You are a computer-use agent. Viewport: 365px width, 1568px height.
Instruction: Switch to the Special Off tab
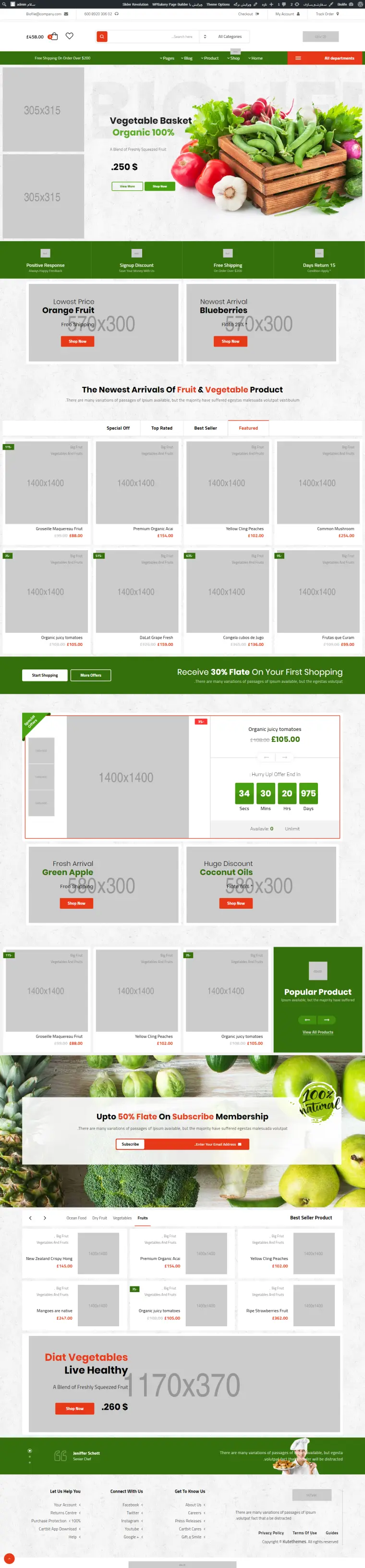[x=118, y=428]
